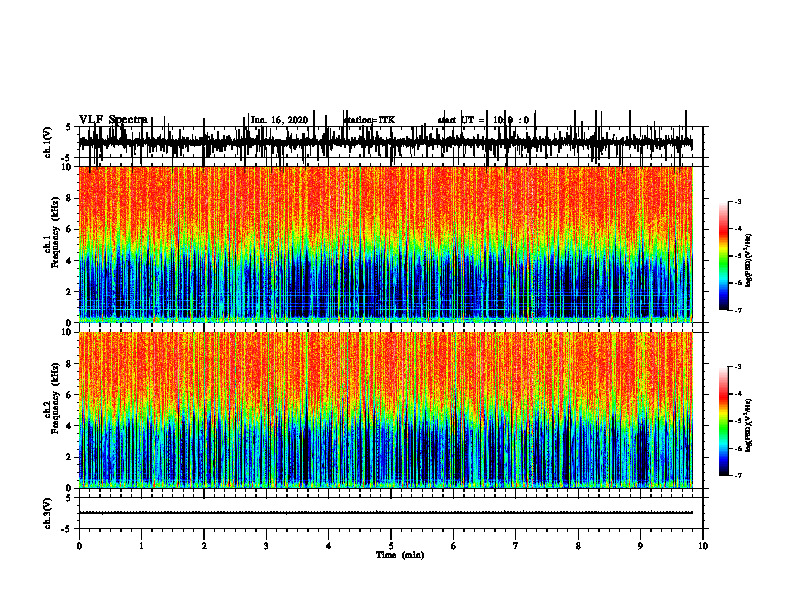Screen dimensions: 792x612
Task: Click the '5' tick on ch.1(V) axis
Action: 69,127
